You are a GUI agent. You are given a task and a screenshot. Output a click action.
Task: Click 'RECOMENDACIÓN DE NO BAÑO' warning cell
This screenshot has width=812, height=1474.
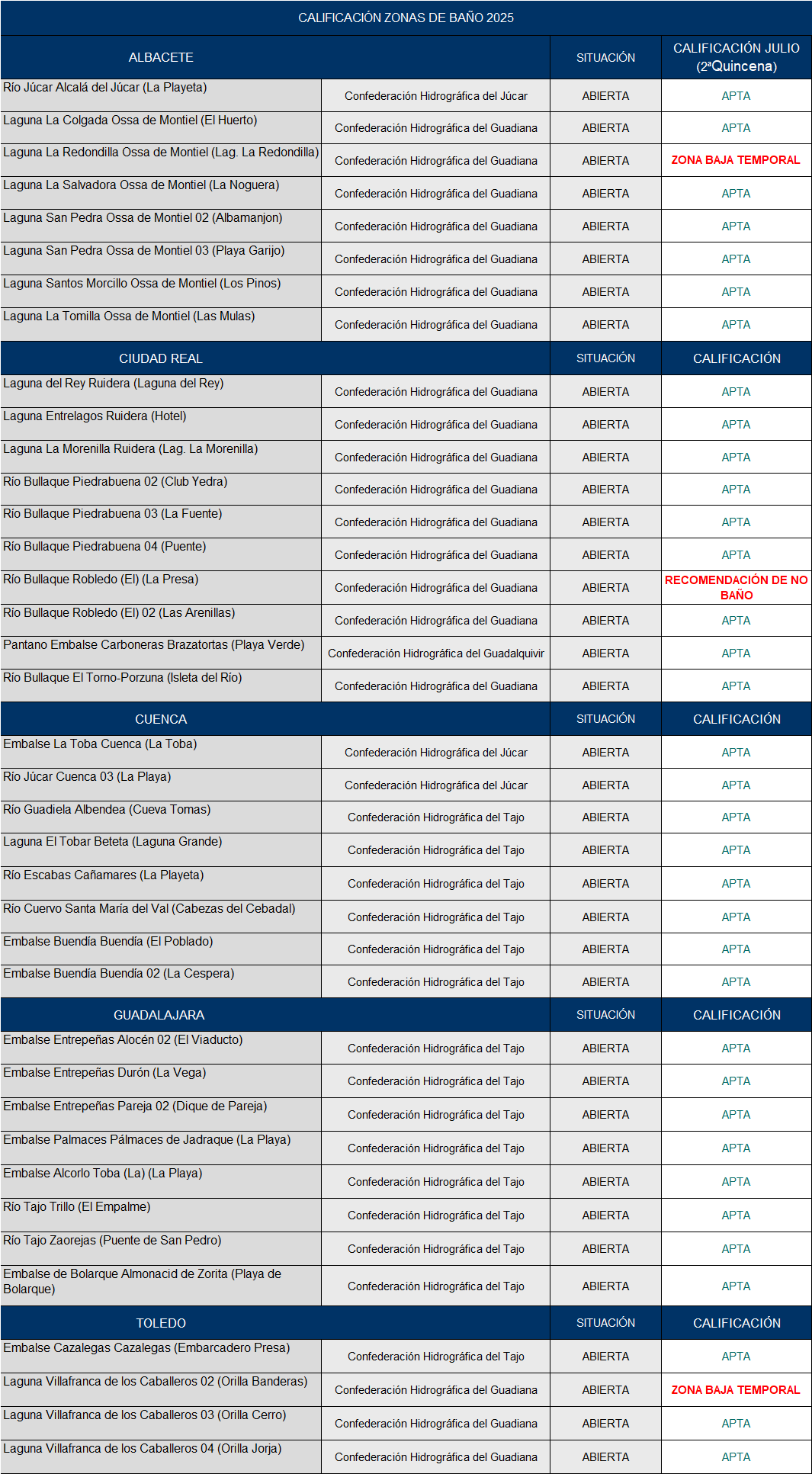736,587
